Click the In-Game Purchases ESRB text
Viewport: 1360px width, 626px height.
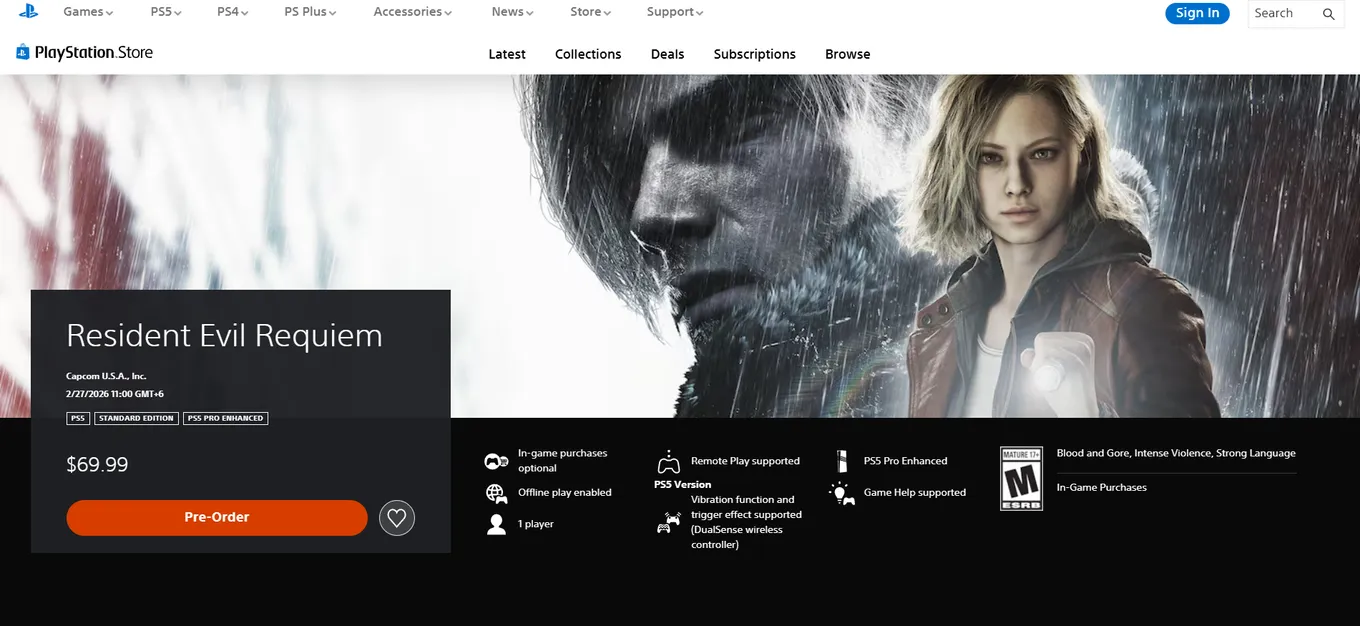click(x=1102, y=487)
